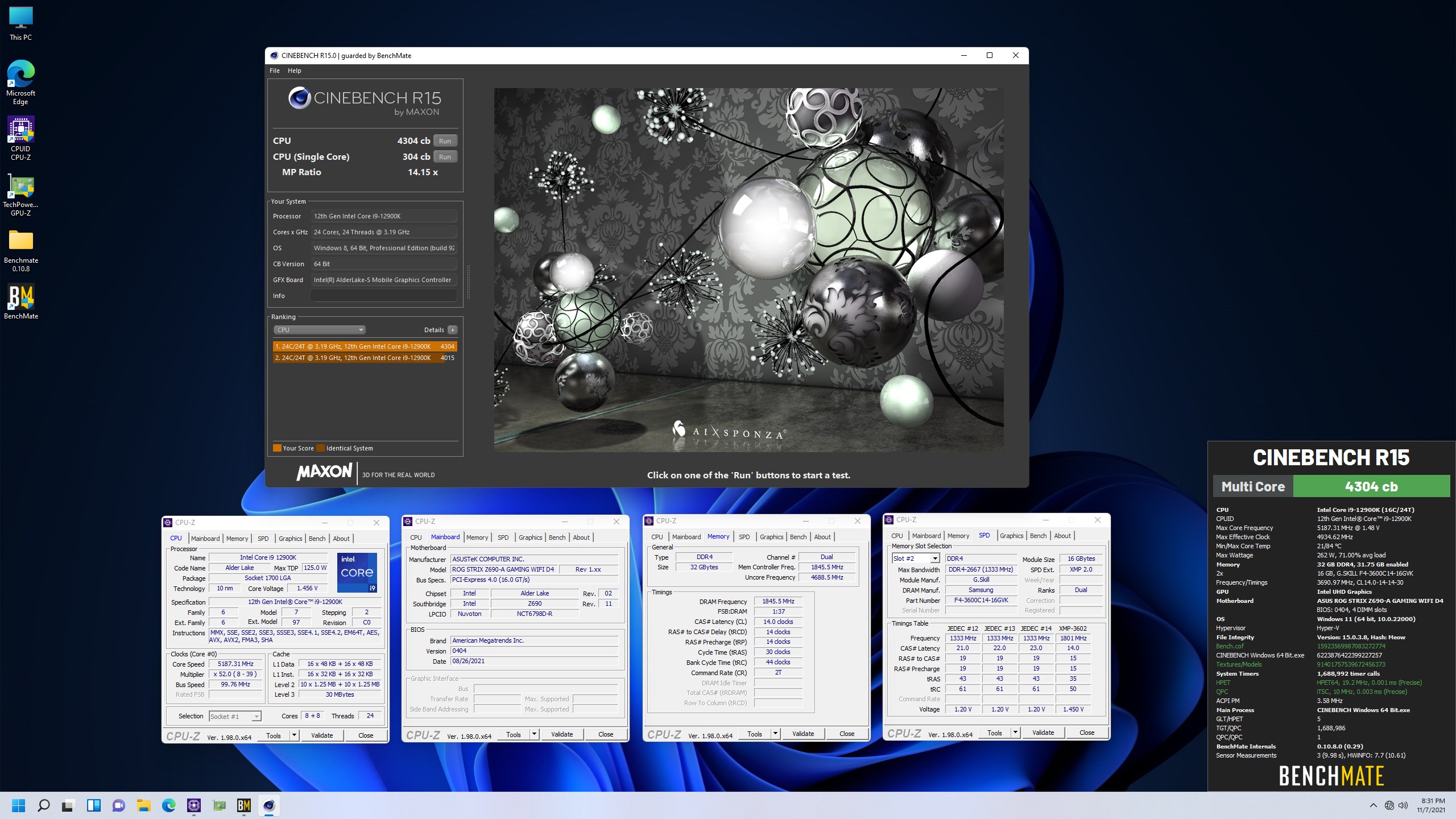Click the rendered scene preview image
The image size is (1456, 819).
click(x=748, y=270)
